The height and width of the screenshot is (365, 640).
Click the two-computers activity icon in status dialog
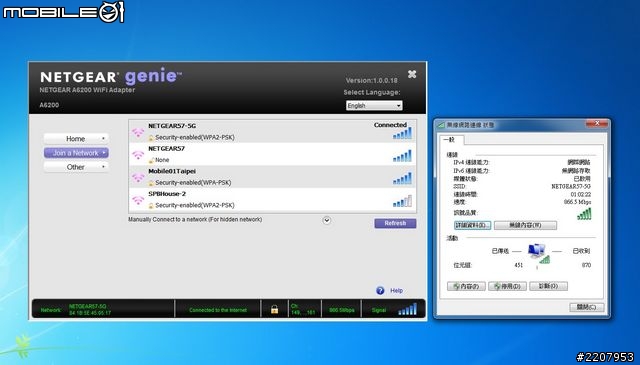coord(538,253)
